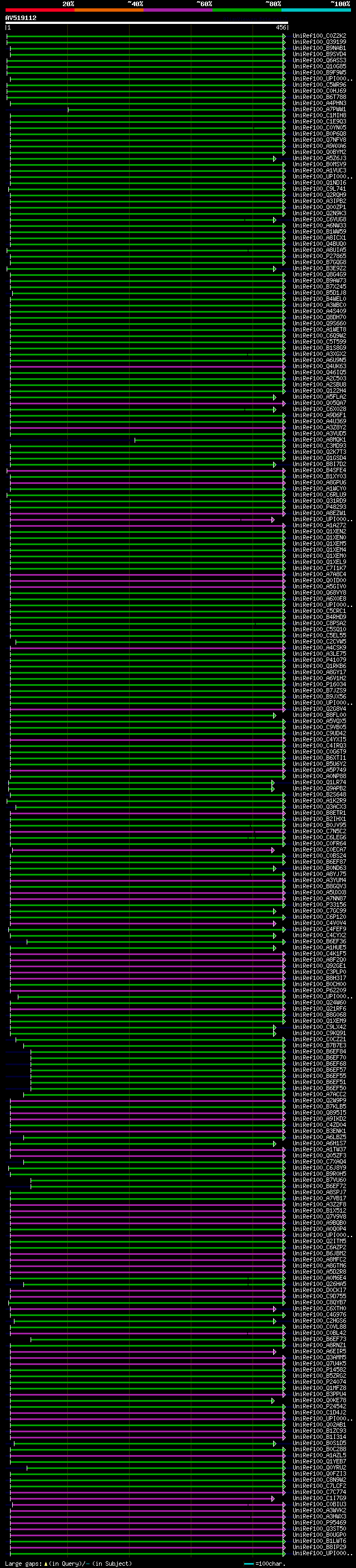This screenshot has height=1568, width=356.
Task: Select the UniRef100_C5WR96 label
Action: [x=319, y=85]
